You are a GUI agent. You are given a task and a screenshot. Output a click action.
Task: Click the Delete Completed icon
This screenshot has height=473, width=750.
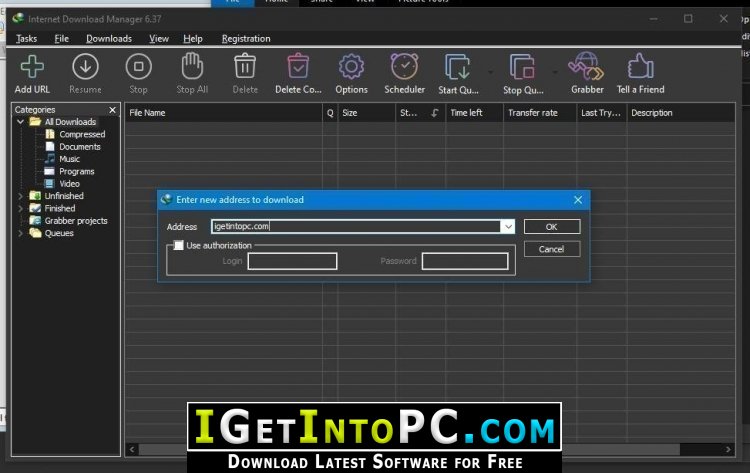pos(298,66)
